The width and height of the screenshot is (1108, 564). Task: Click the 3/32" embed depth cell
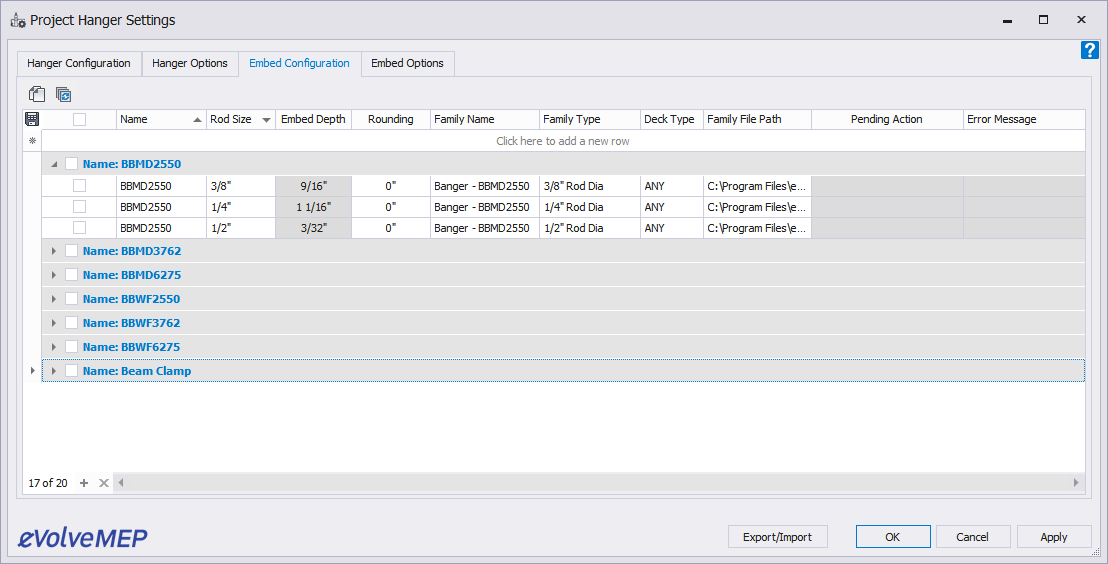point(313,228)
